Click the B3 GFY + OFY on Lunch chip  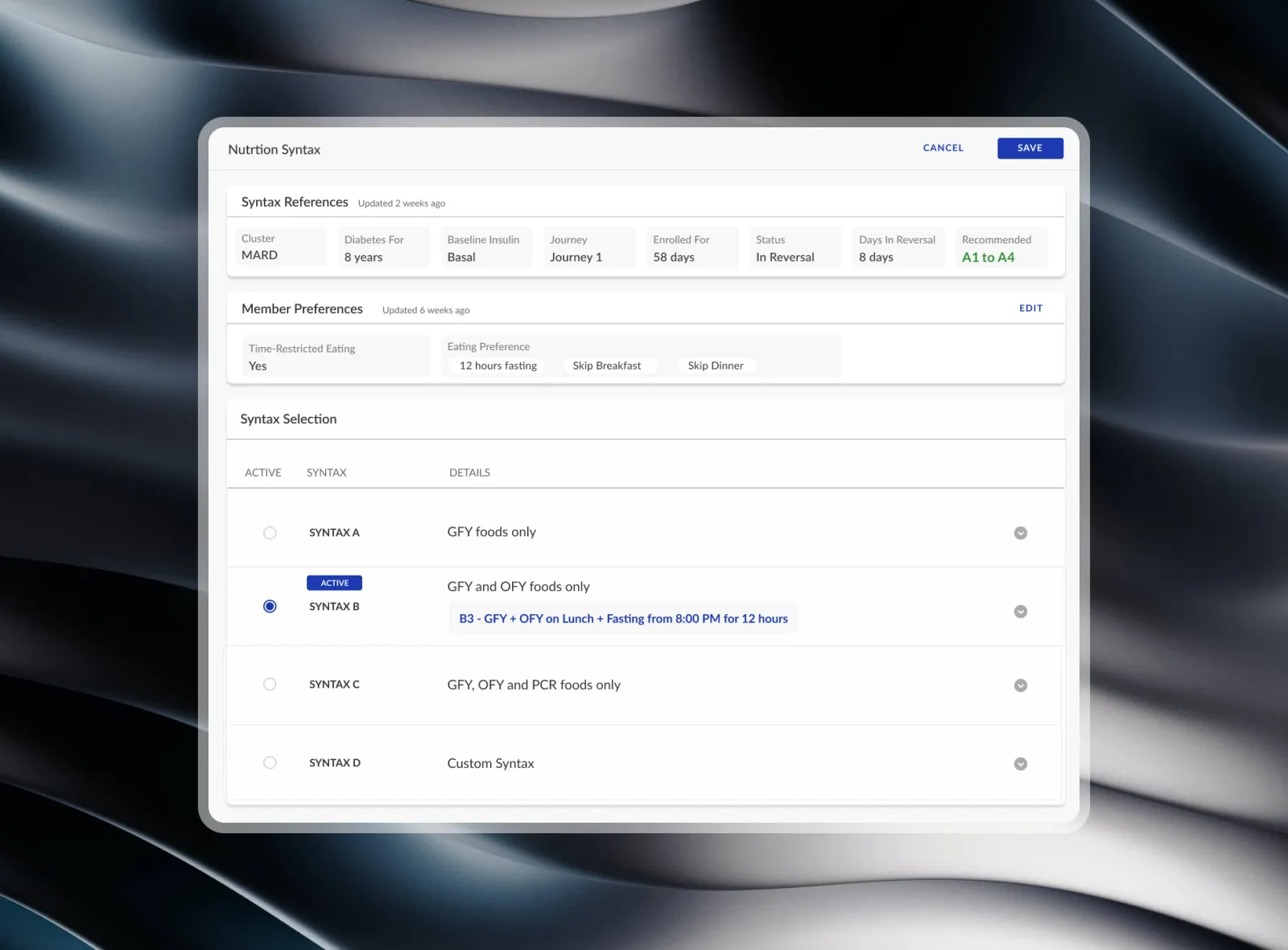pyautogui.click(x=623, y=618)
